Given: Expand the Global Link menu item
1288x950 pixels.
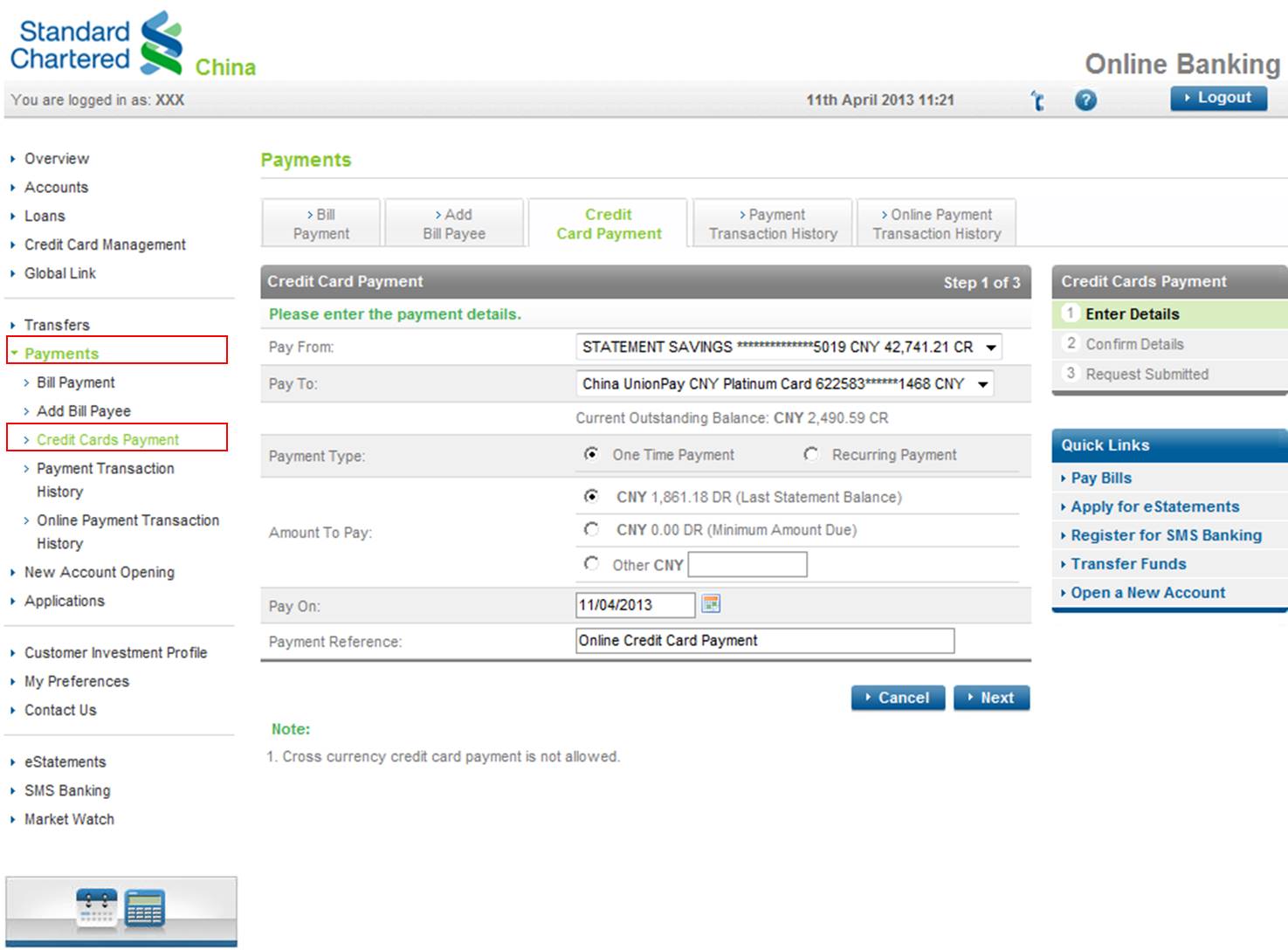Looking at the screenshot, I should [x=60, y=273].
